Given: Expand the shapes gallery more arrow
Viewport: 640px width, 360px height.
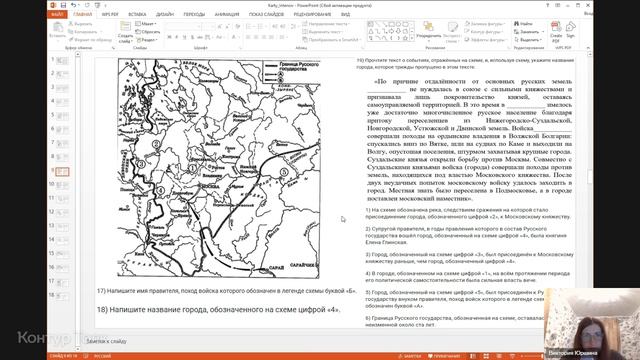Looking at the screenshot, I should tap(412, 38).
